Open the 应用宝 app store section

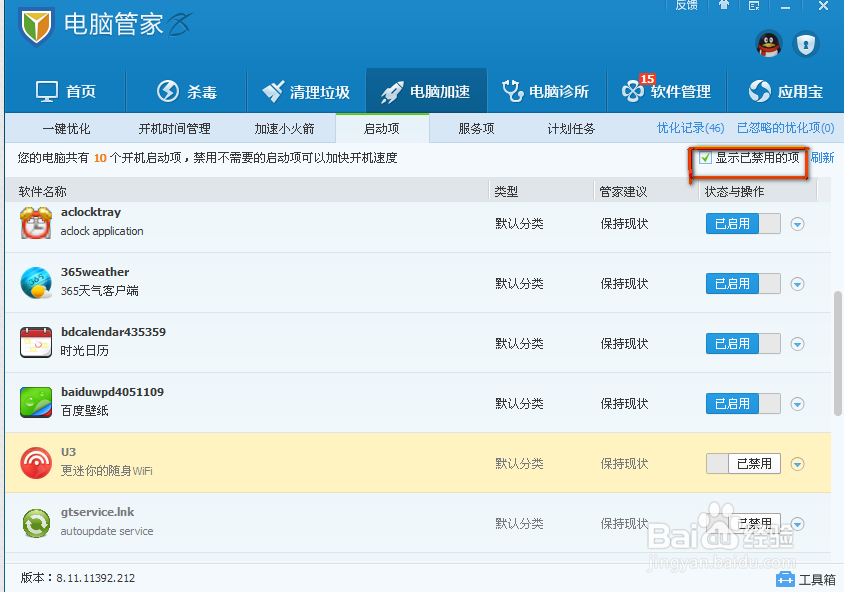pos(786,91)
